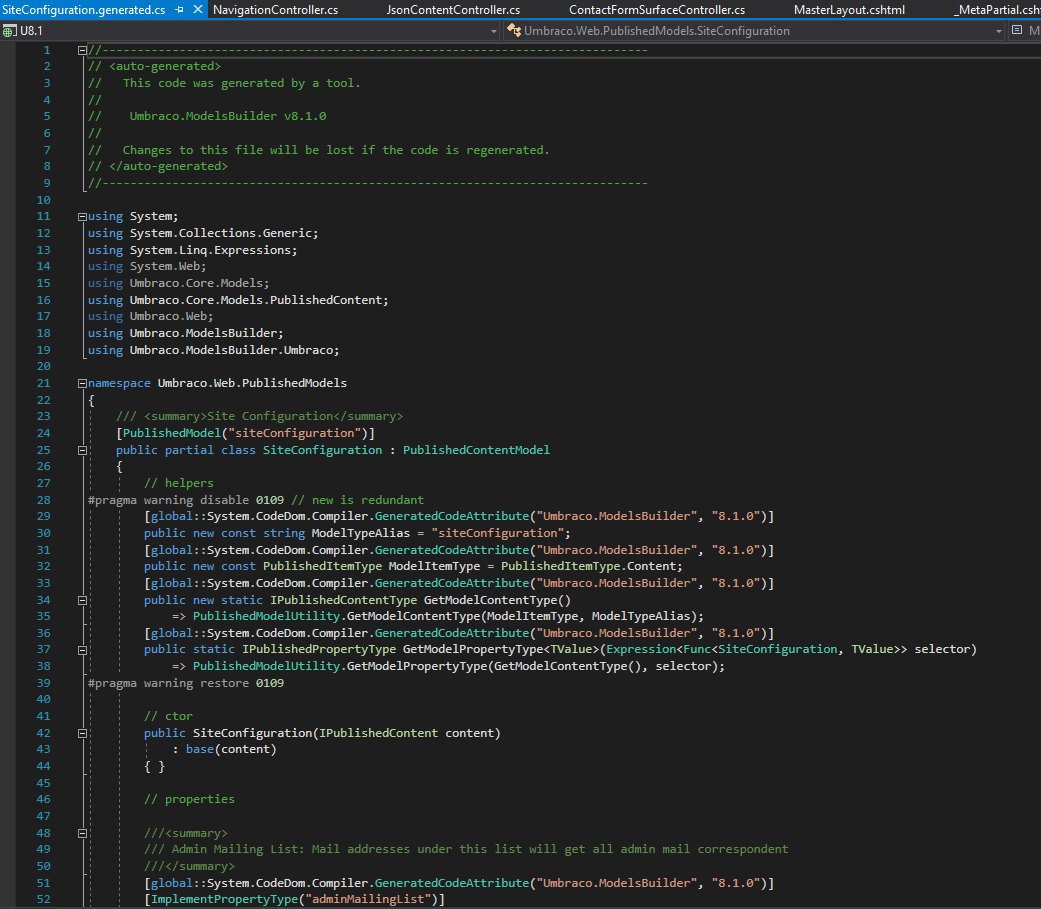Click the '// helpers' comment

(179, 483)
